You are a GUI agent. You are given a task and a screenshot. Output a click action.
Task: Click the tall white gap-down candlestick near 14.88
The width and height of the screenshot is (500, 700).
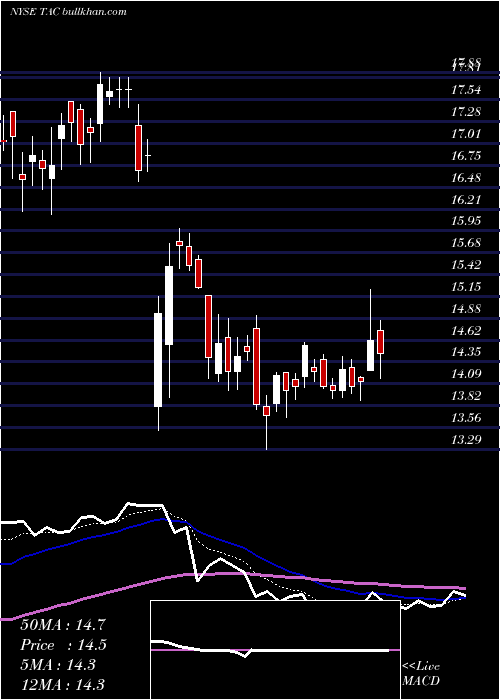158,360
